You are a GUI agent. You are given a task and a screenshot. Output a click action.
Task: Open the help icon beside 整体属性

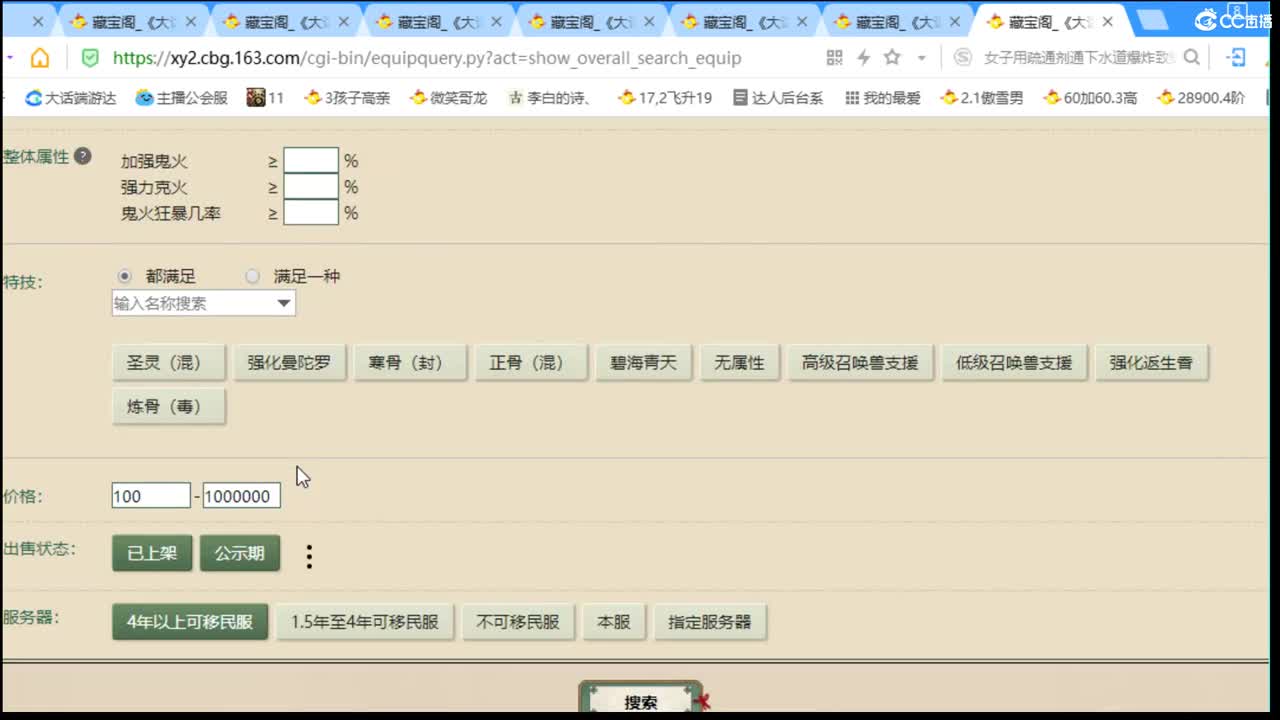(83, 157)
